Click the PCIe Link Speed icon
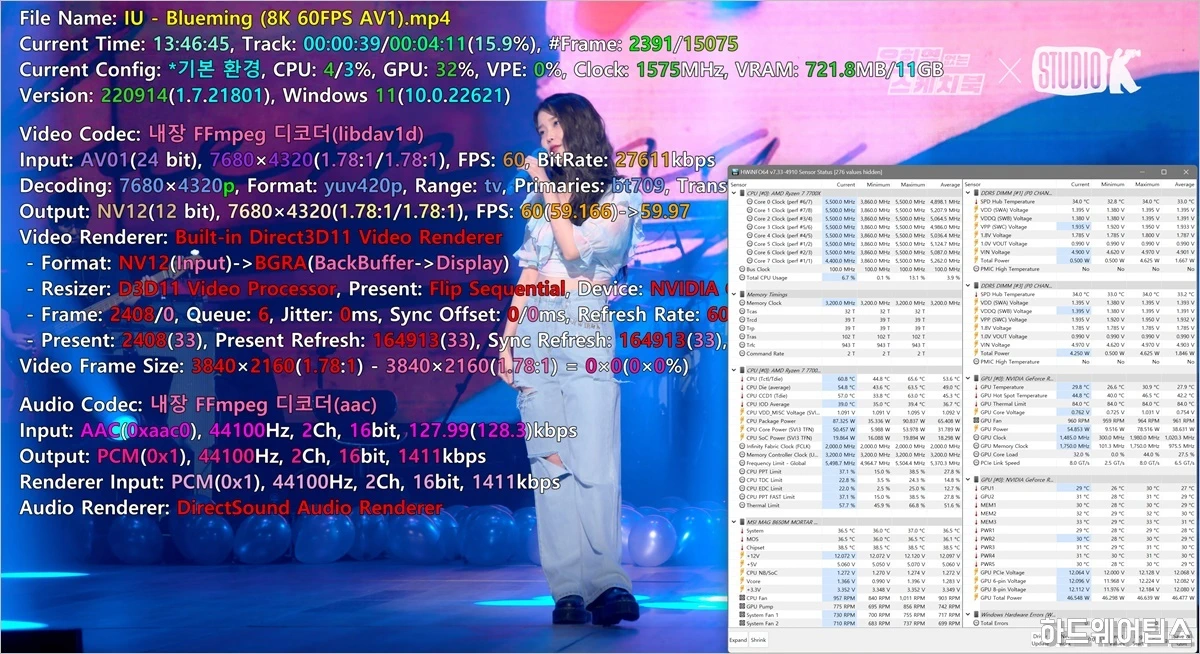This screenshot has width=1200, height=654. (x=974, y=463)
